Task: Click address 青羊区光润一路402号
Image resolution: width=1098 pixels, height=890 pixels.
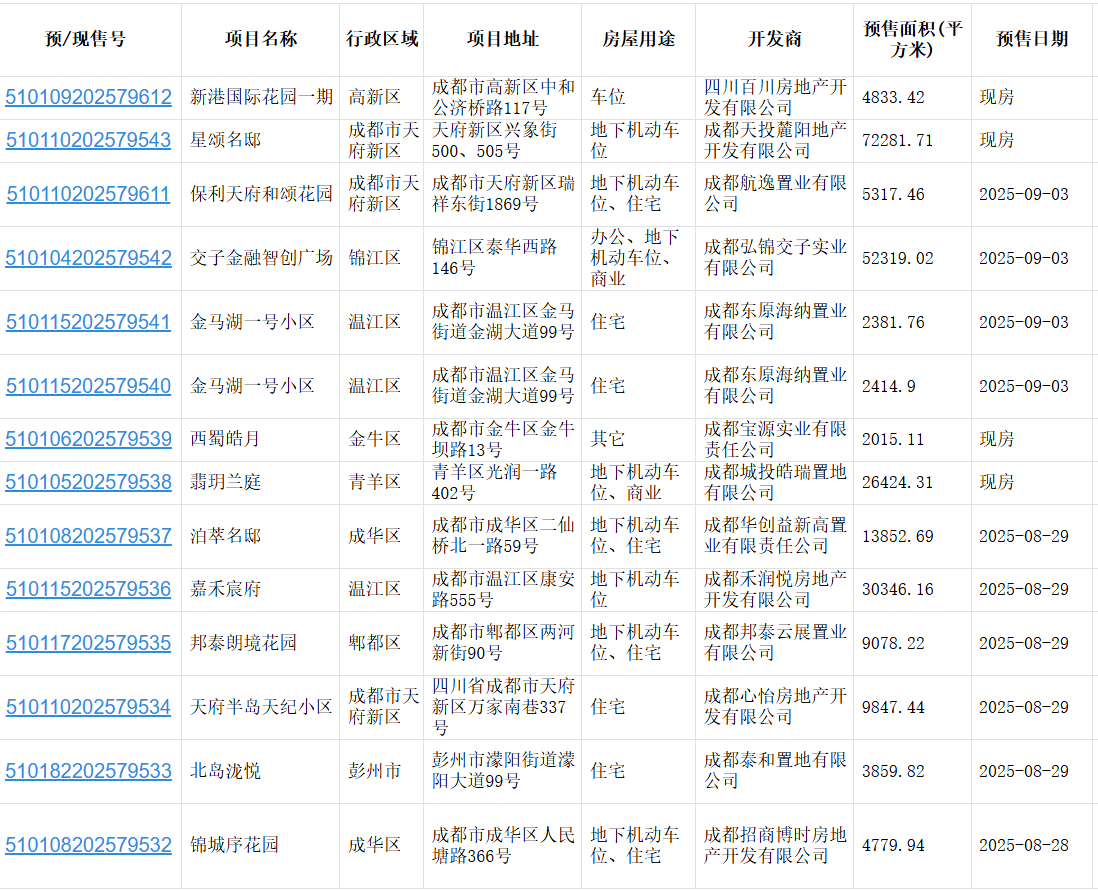Action: click(494, 482)
